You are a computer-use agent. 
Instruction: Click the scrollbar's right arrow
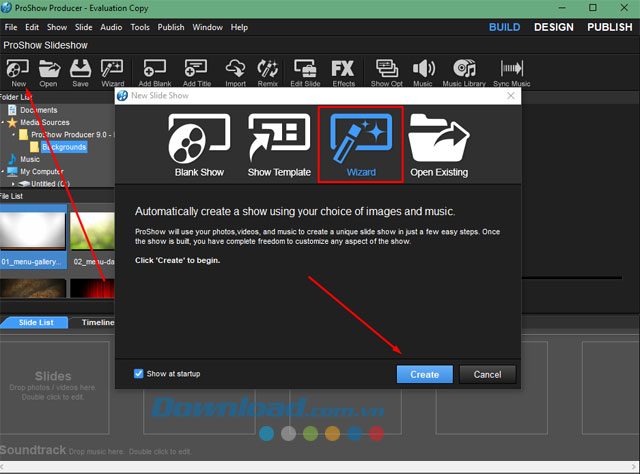[x=635, y=466]
